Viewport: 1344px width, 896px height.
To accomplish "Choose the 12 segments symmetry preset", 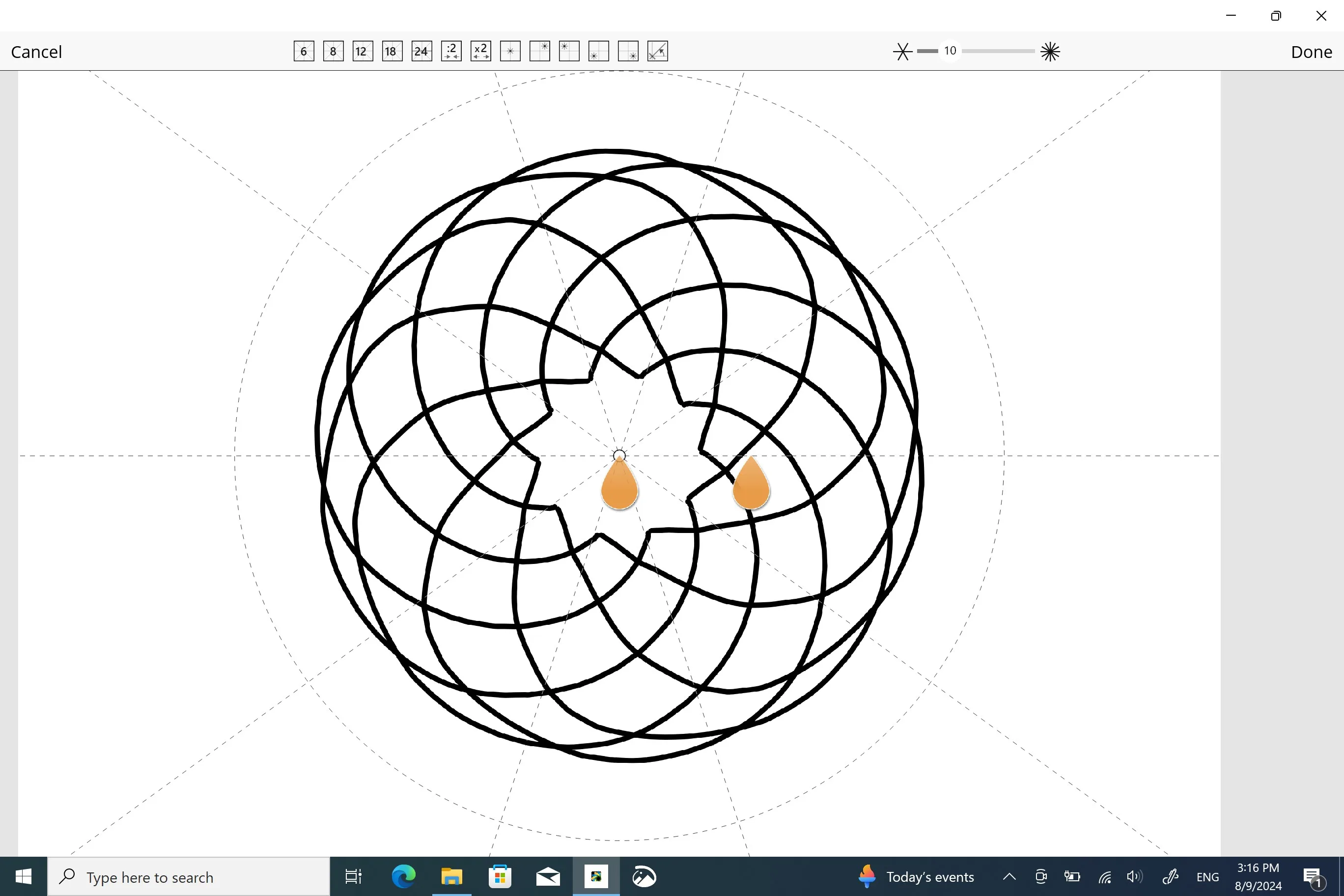I will pos(363,52).
